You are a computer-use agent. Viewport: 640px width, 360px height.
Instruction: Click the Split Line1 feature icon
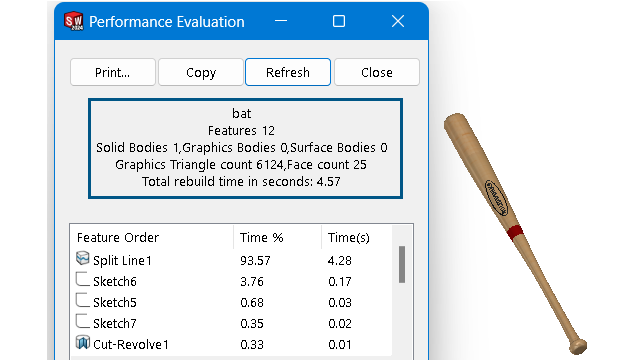click(x=82, y=258)
